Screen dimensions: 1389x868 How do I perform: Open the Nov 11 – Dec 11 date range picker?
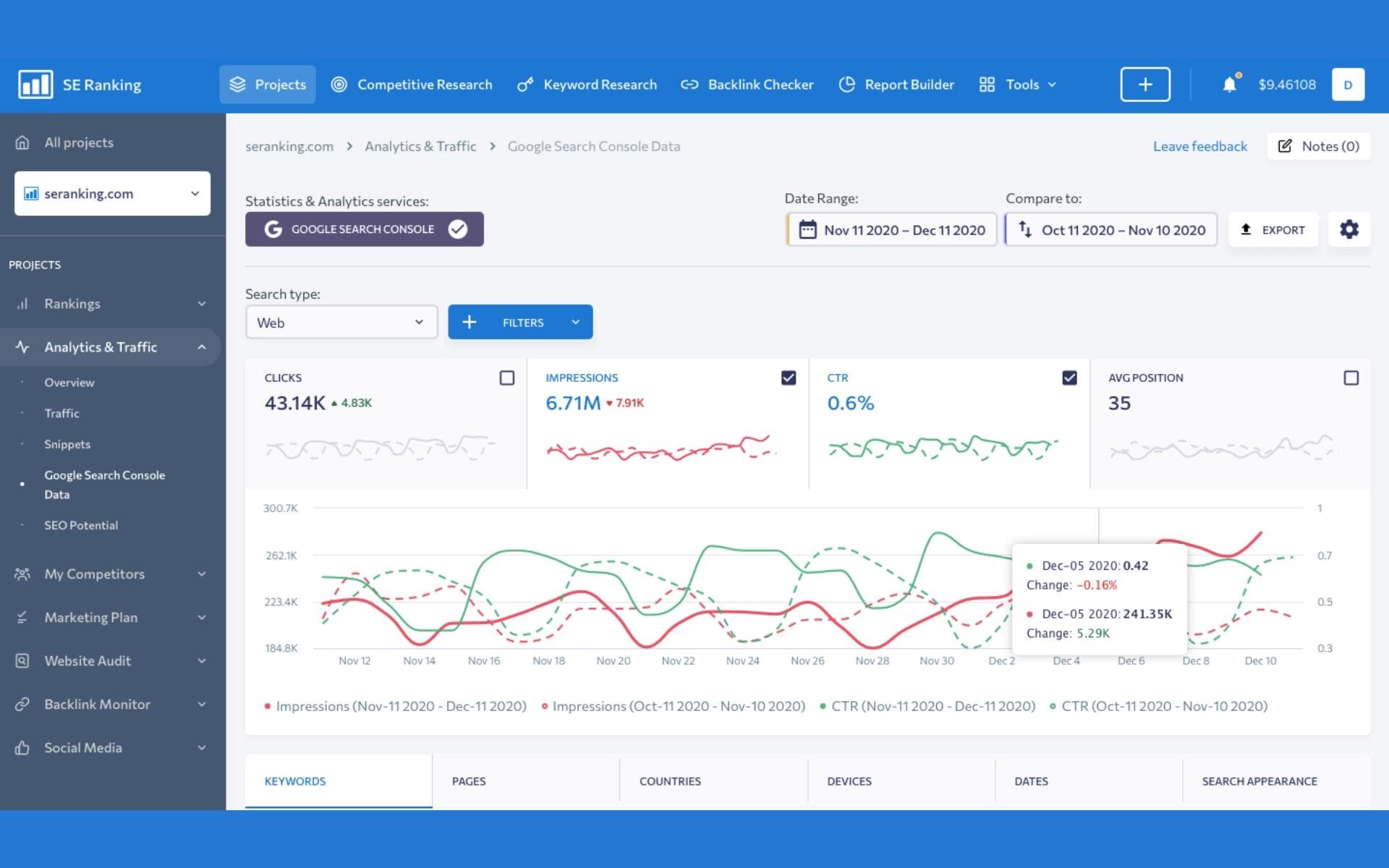tap(891, 229)
